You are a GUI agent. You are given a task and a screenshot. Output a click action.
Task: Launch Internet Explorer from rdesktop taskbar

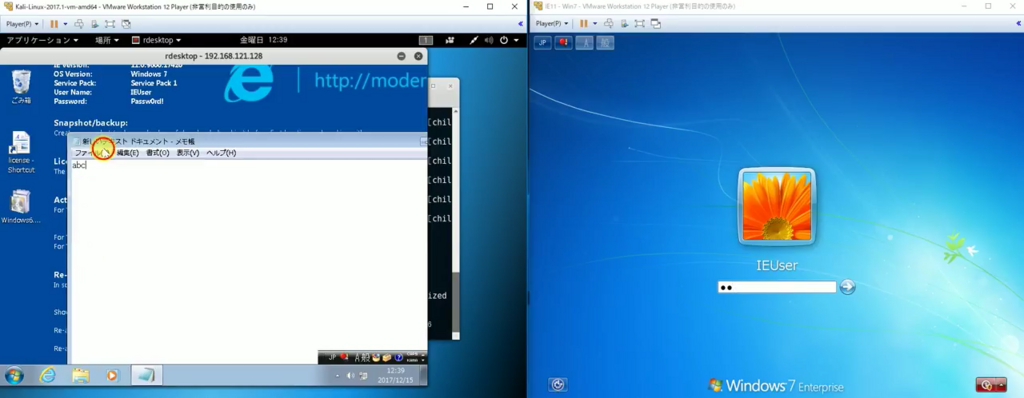48,375
